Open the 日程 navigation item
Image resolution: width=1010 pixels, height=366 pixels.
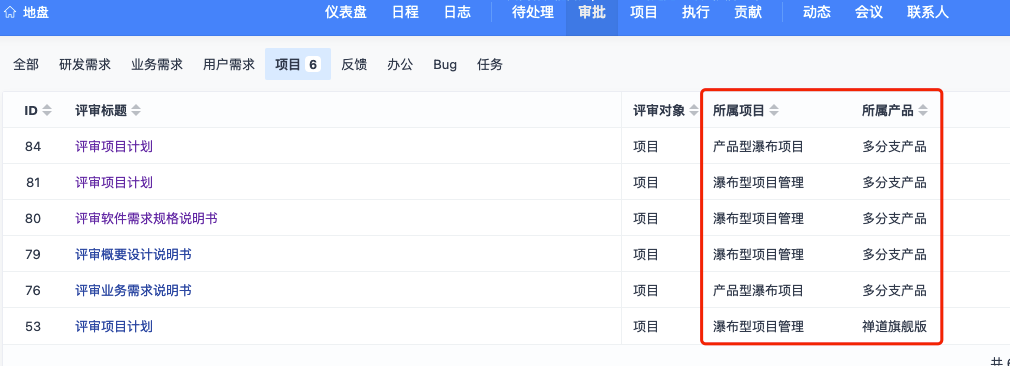tap(405, 12)
